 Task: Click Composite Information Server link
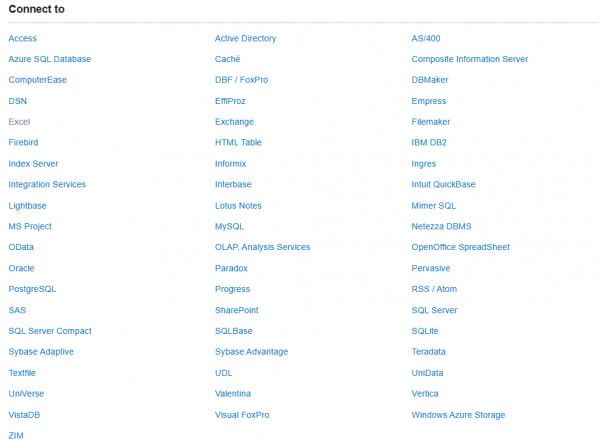[x=470, y=59]
